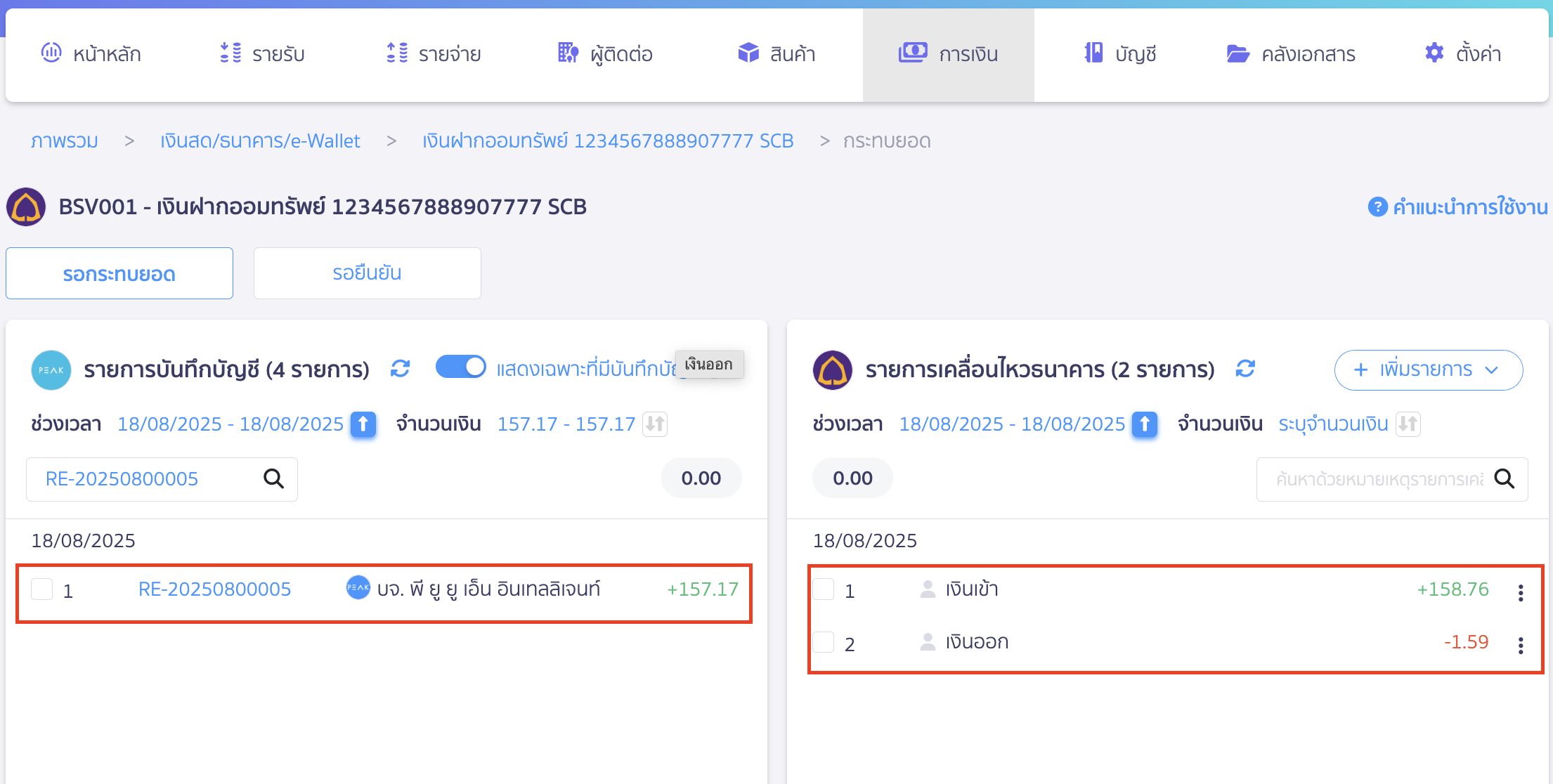The width and height of the screenshot is (1553, 784).
Task: Click the SCB bank logo beside BSV001
Action: 26,207
